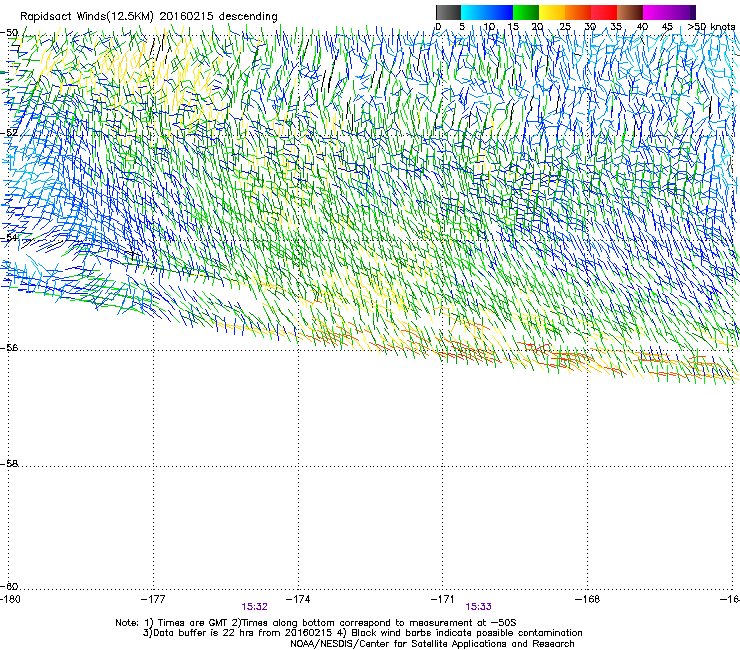The width and height of the screenshot is (740, 650).
Task: Click the -54 latitude axis label
Action: 10,237
